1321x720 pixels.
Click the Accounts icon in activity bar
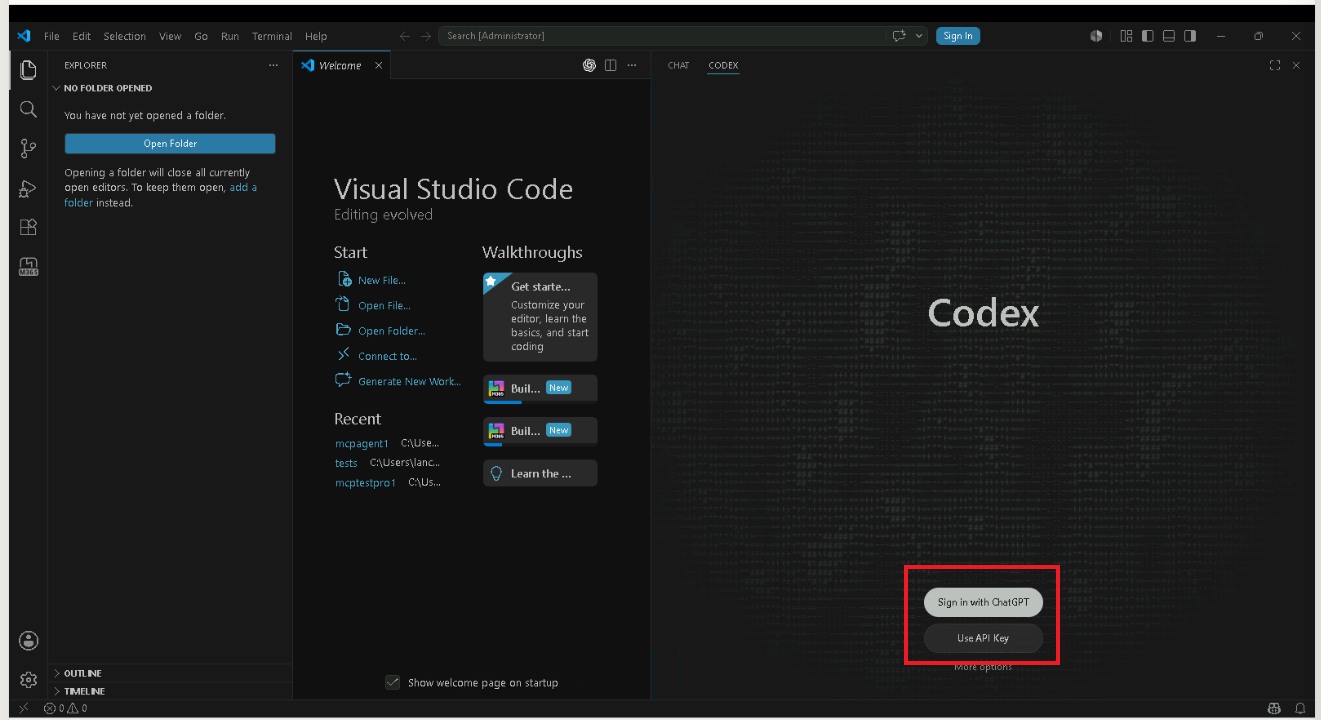point(28,641)
